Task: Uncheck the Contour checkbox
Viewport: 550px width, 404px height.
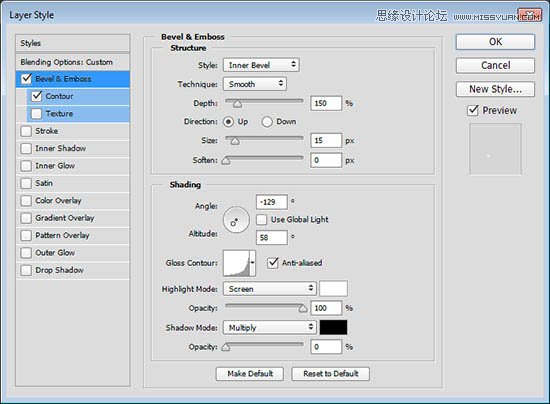Action: point(37,96)
